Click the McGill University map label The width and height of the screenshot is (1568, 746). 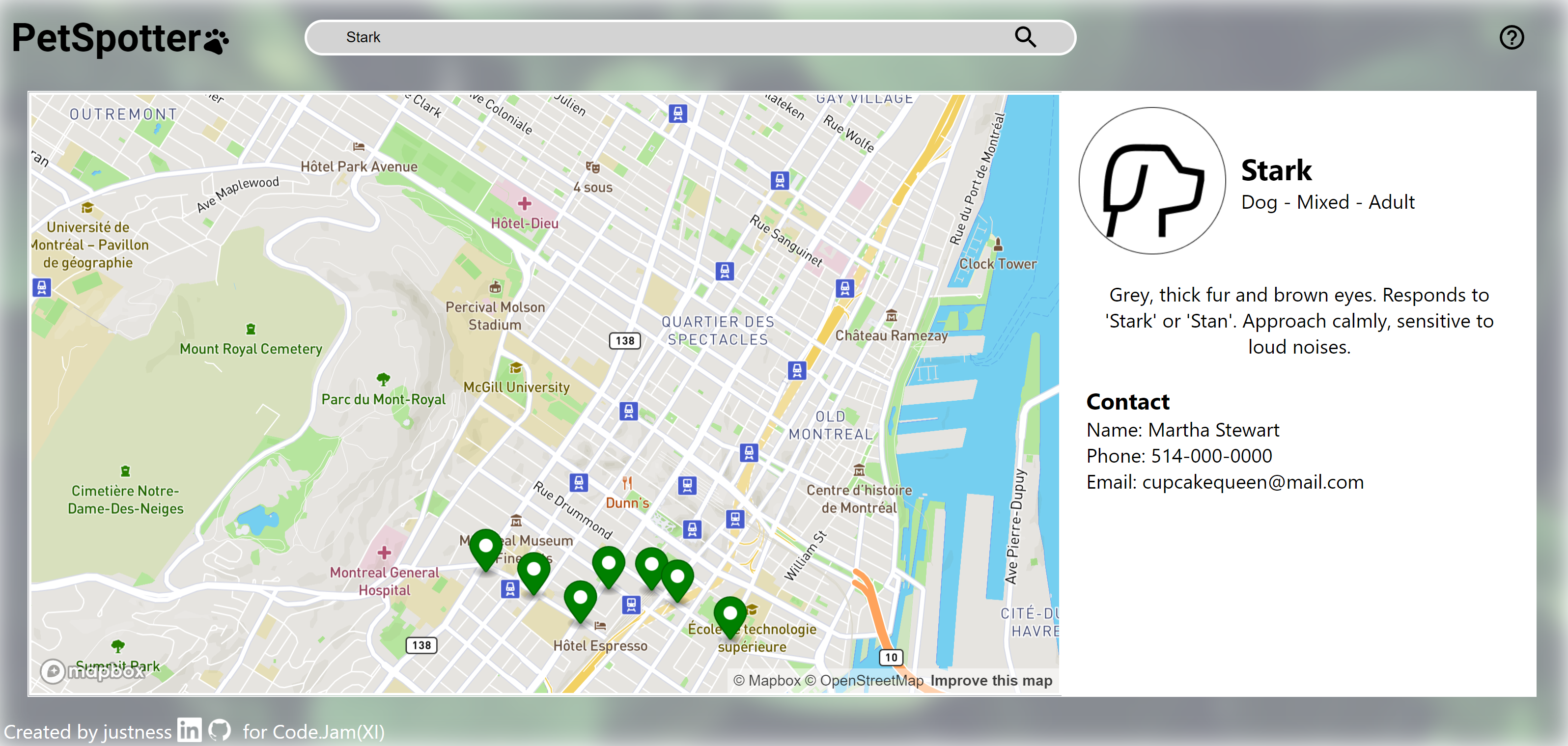click(x=516, y=387)
